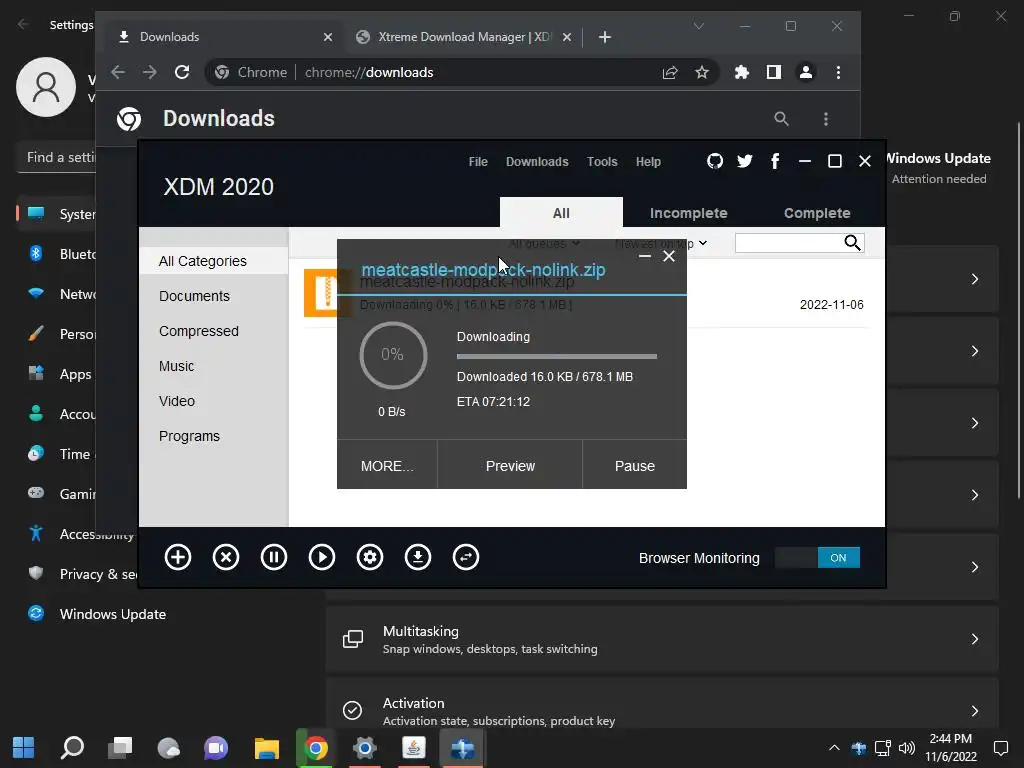Image resolution: width=1024 pixels, height=768 pixels.
Task: Search Chrome downloads page magnifier
Action: (x=782, y=119)
